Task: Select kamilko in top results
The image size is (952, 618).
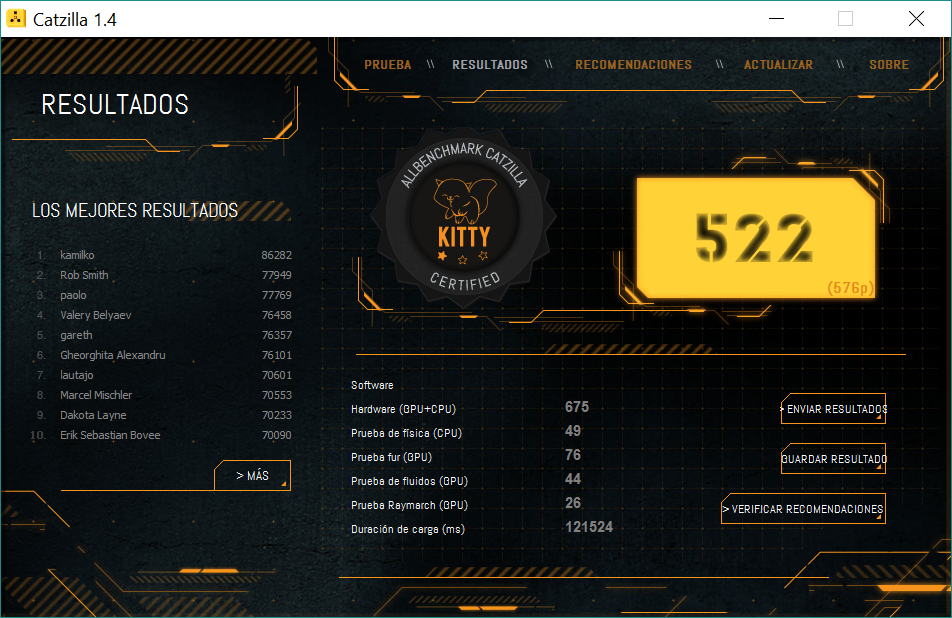Action: pos(77,255)
